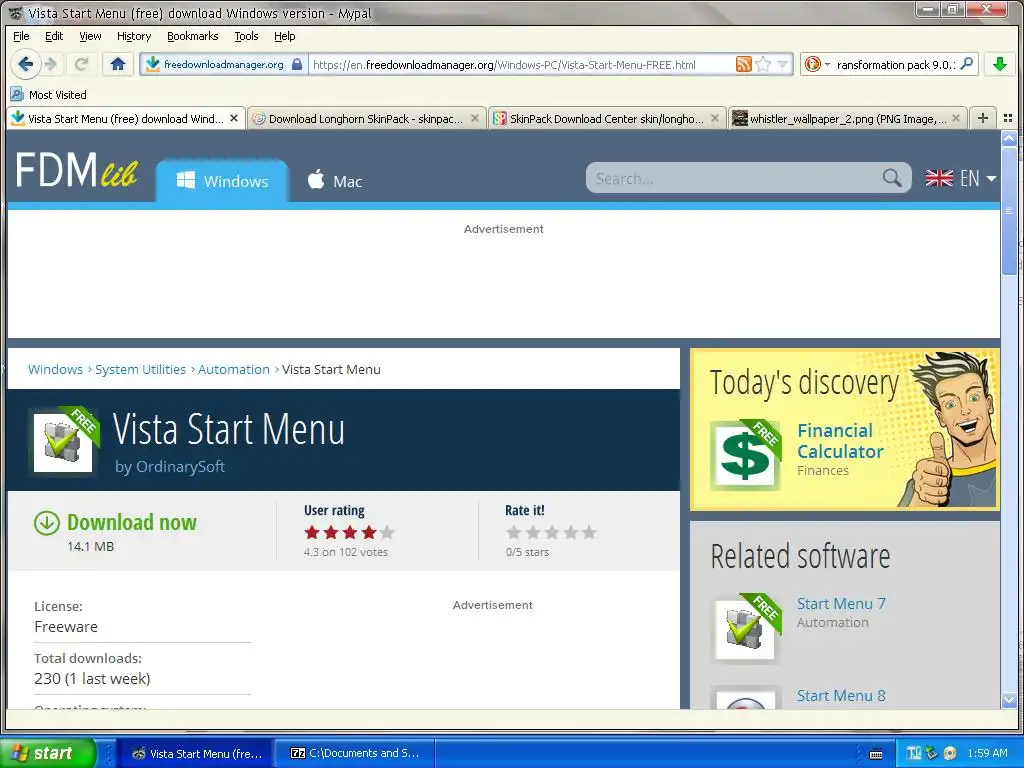Open the downloads green arrow button

(x=999, y=64)
